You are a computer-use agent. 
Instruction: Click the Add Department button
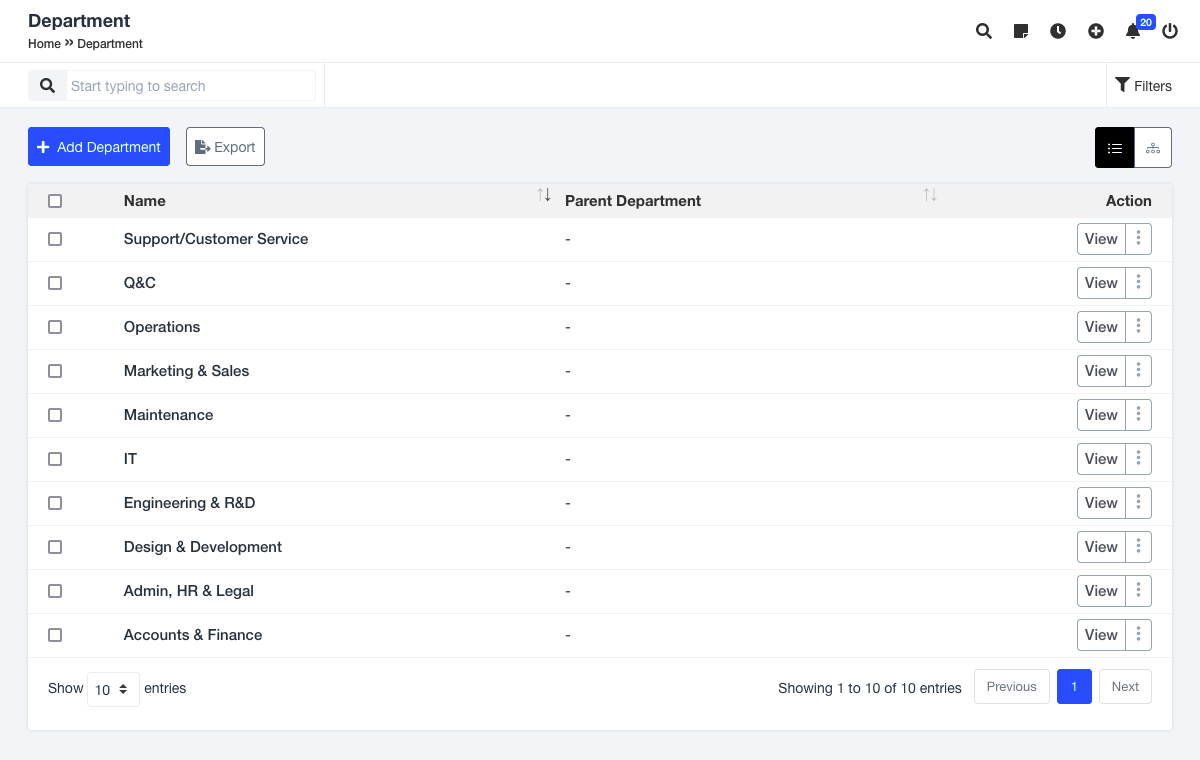[99, 147]
